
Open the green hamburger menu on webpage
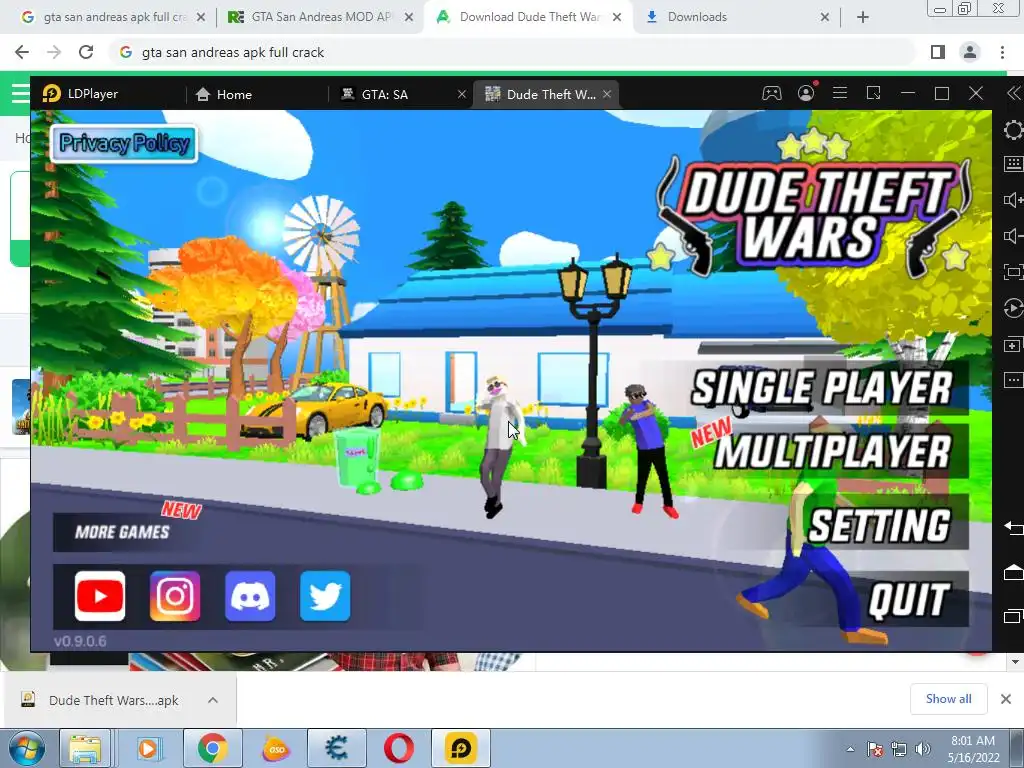[21, 93]
